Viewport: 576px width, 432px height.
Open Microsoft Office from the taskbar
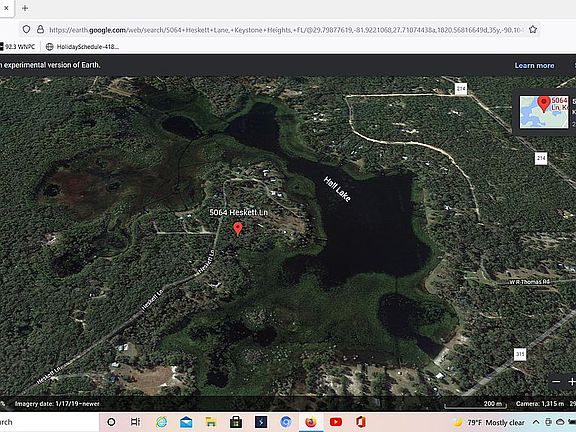coord(361,422)
